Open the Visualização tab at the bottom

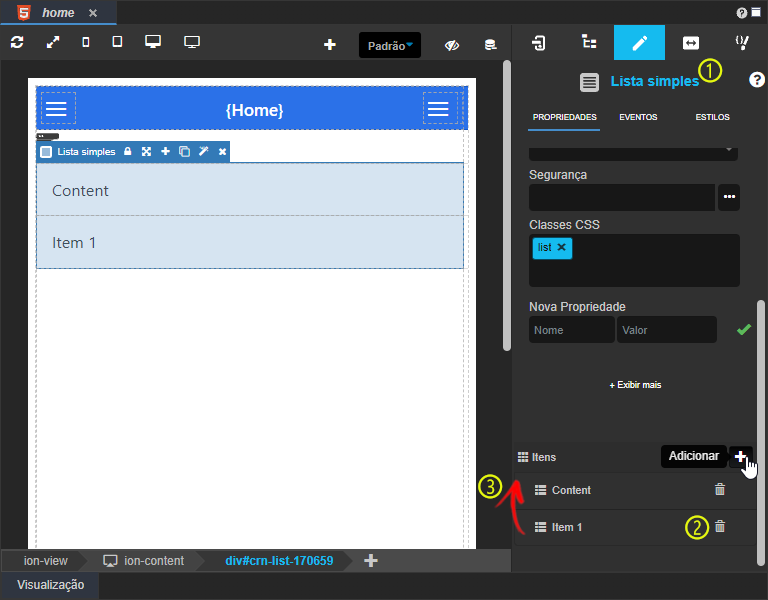click(x=50, y=585)
